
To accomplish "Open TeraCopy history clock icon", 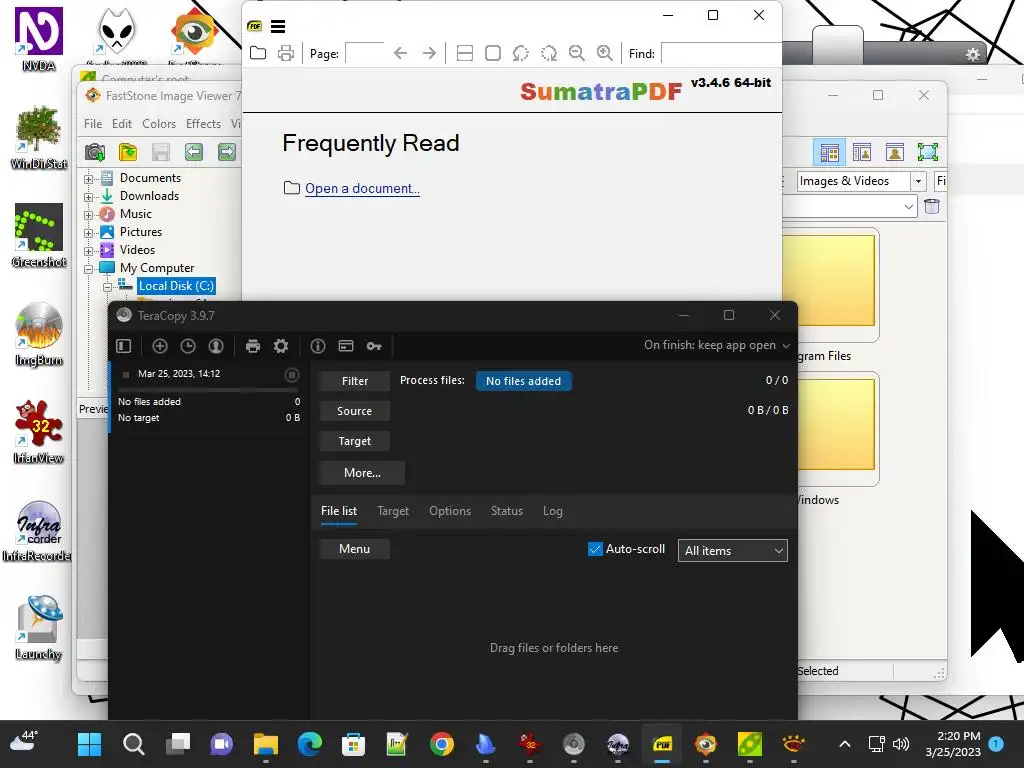I will [x=188, y=346].
